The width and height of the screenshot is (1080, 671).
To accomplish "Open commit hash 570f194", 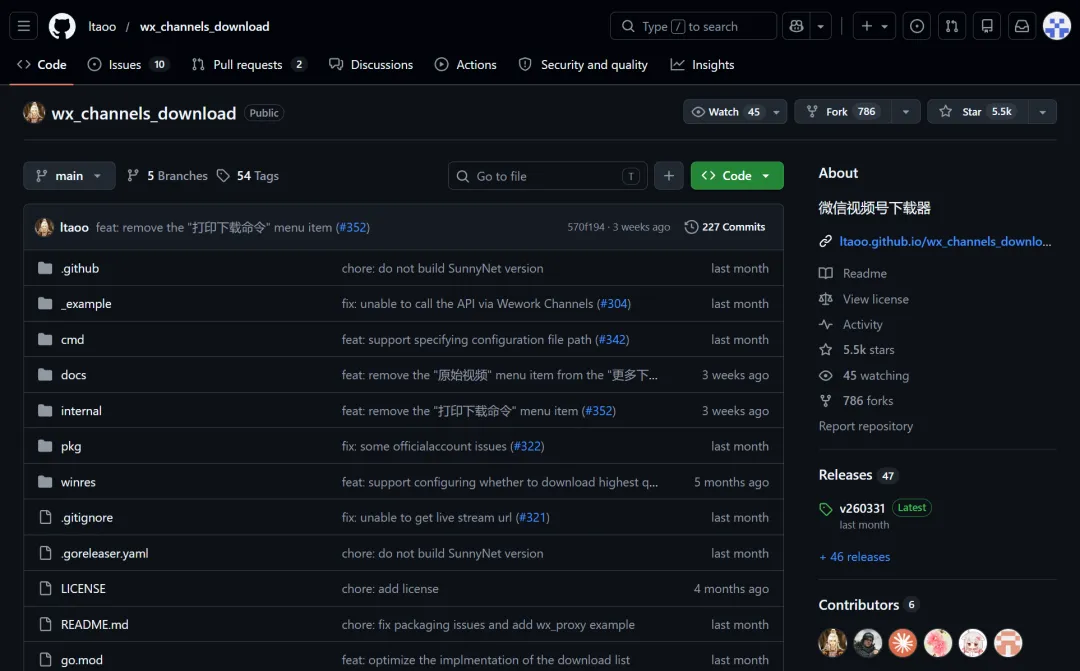I will coord(585,227).
